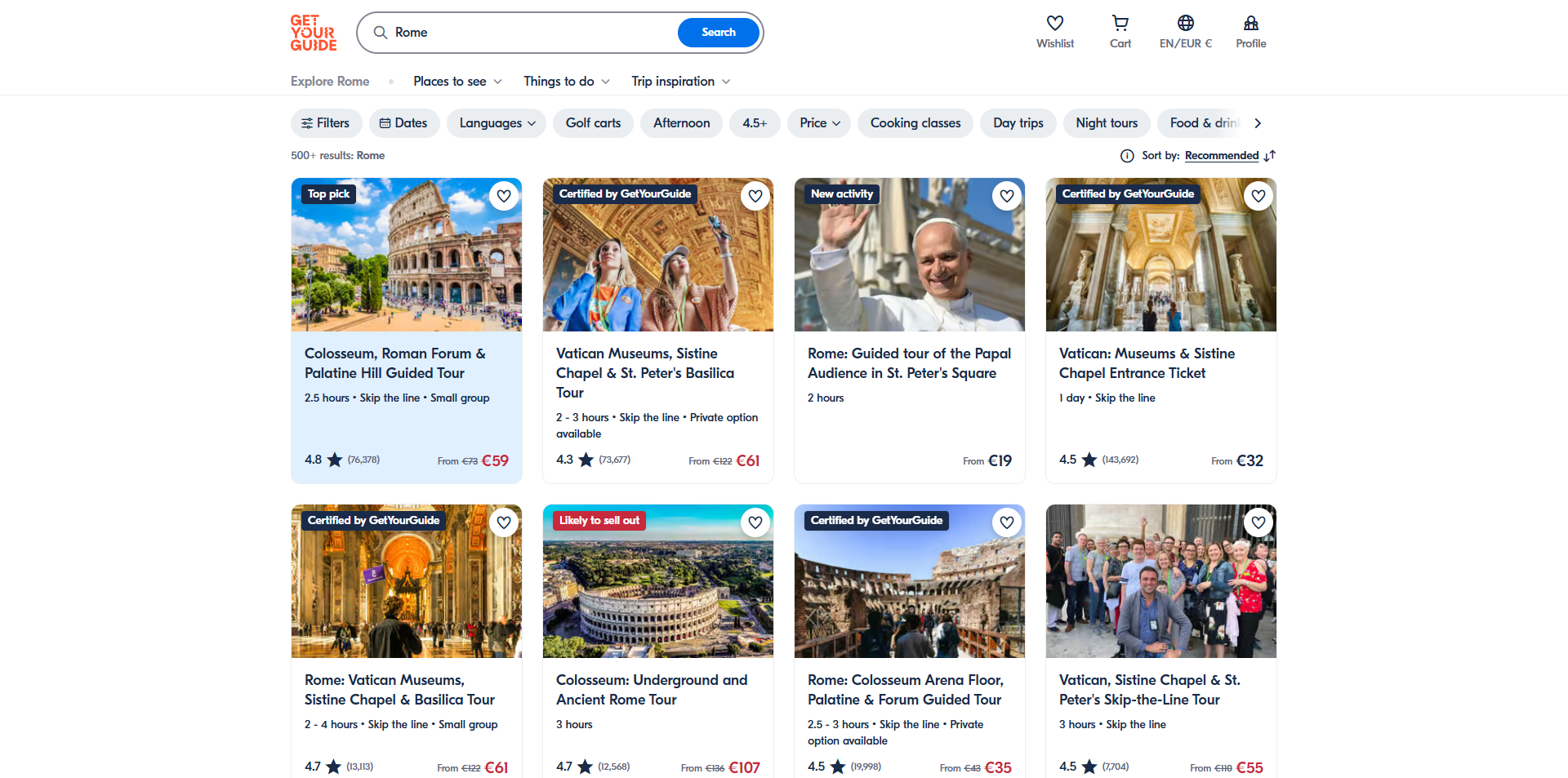
Task: Wishlist the Papal Audience guided tour
Action: pyautogui.click(x=1007, y=196)
